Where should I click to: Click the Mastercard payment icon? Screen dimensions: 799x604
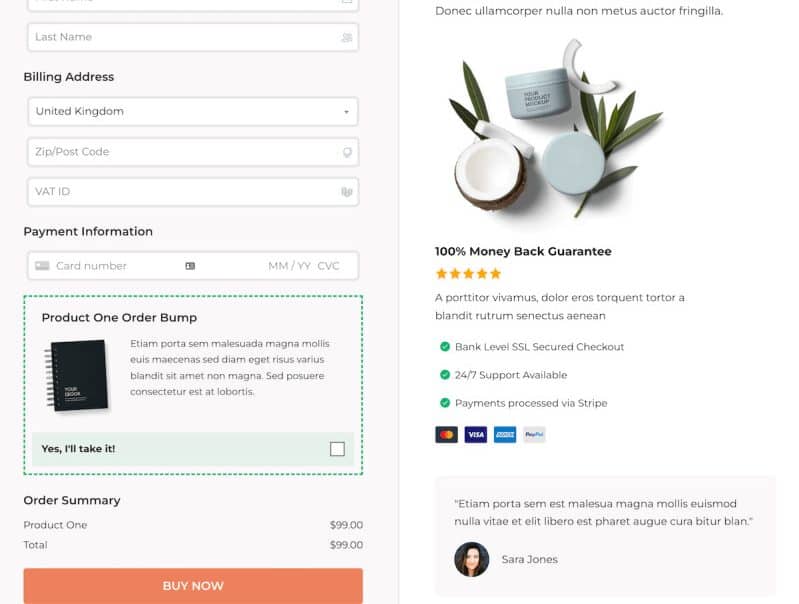pos(446,435)
